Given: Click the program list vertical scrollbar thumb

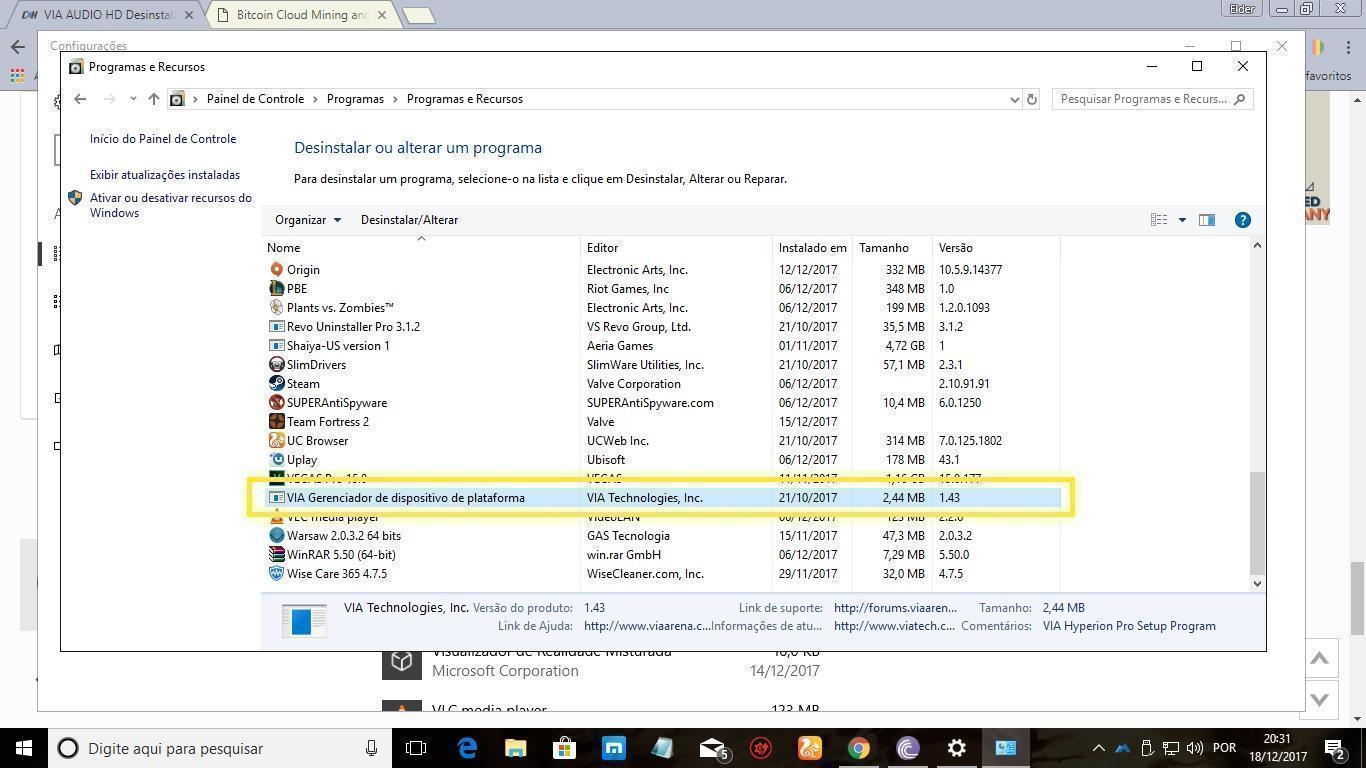Looking at the screenshot, I should pos(1257,521).
